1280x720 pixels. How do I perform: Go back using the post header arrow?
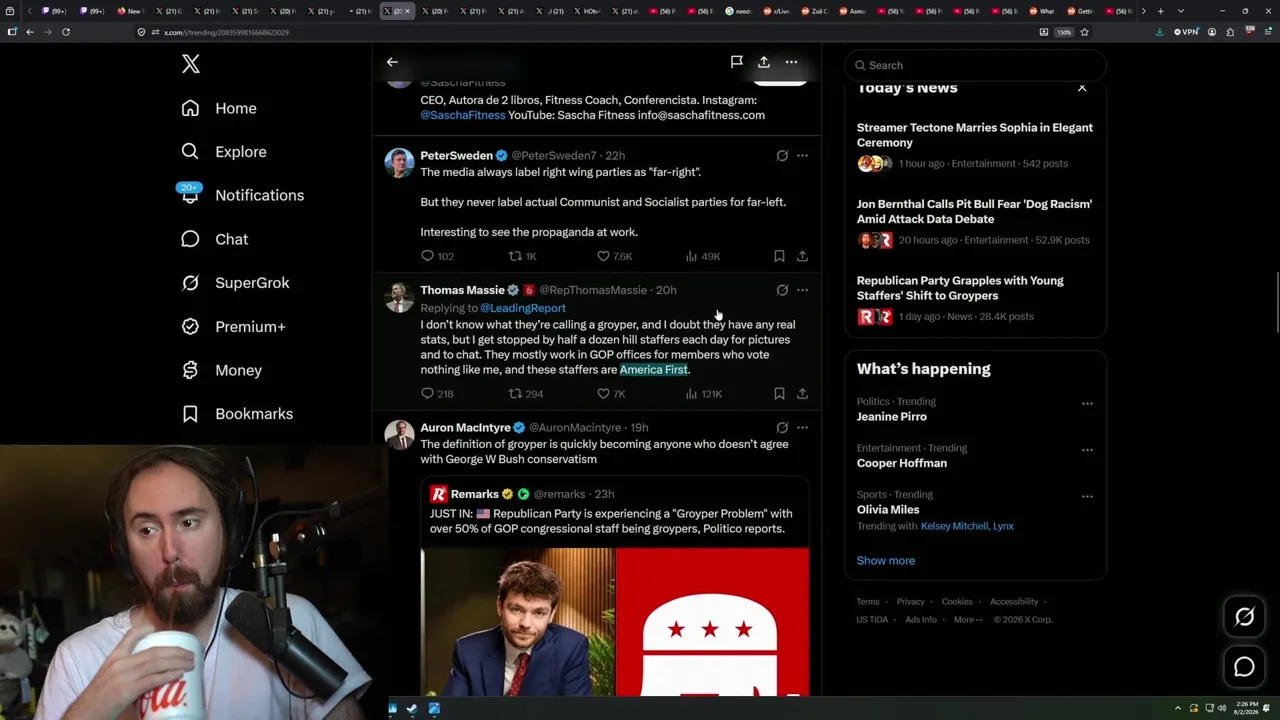[392, 62]
